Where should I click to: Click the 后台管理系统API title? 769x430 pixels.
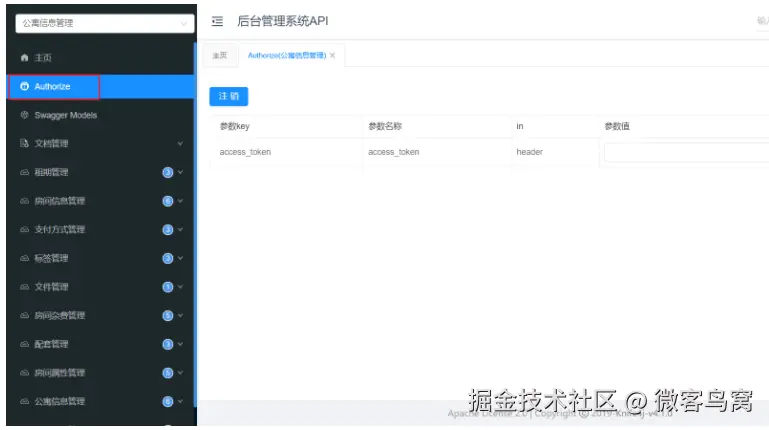(x=282, y=21)
